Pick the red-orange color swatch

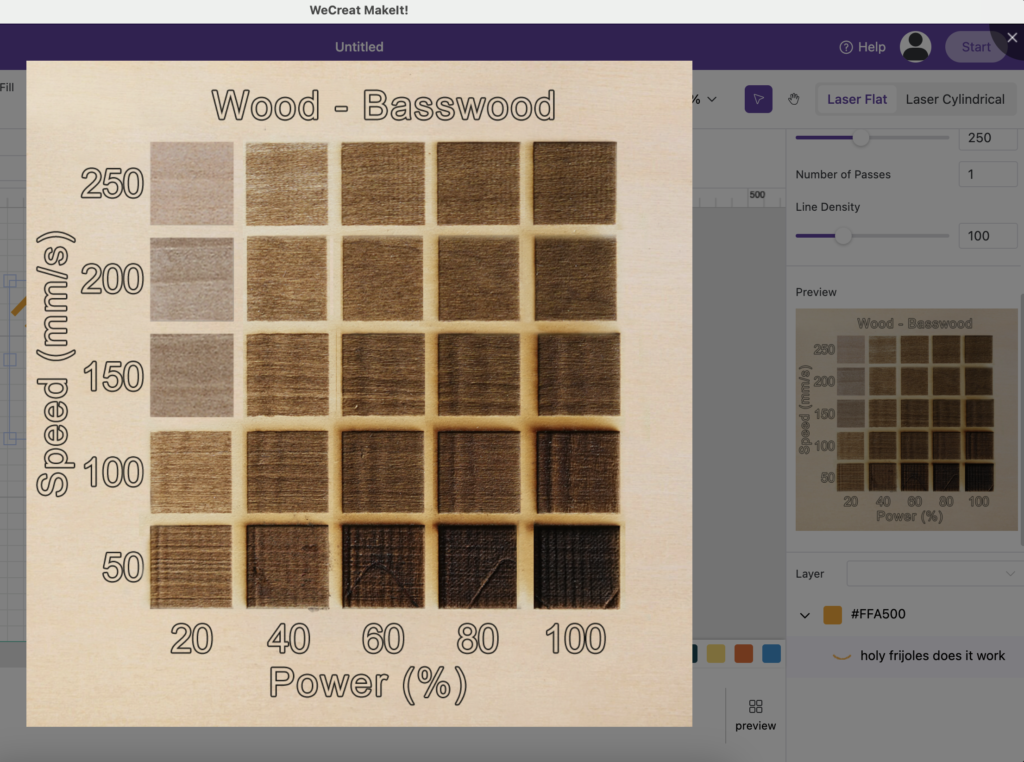pyautogui.click(x=743, y=653)
